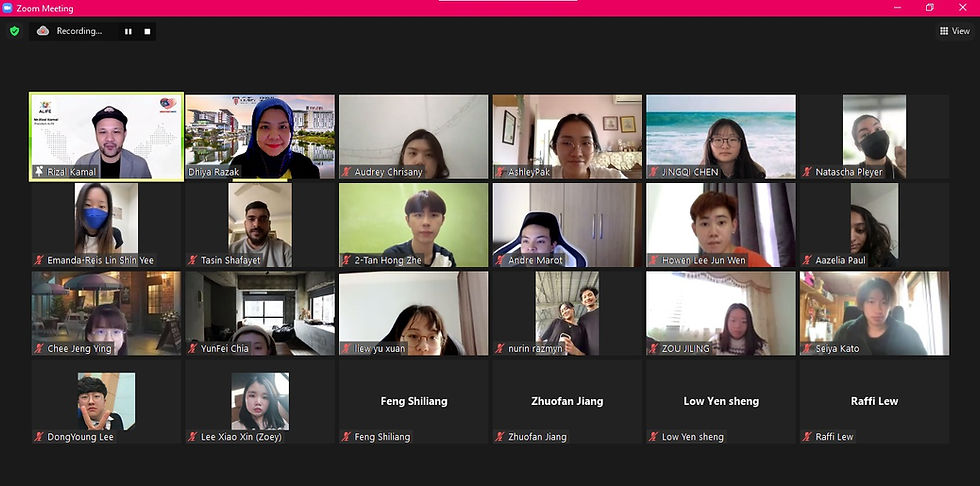Select nurin razmyn's video tile

[567, 314]
